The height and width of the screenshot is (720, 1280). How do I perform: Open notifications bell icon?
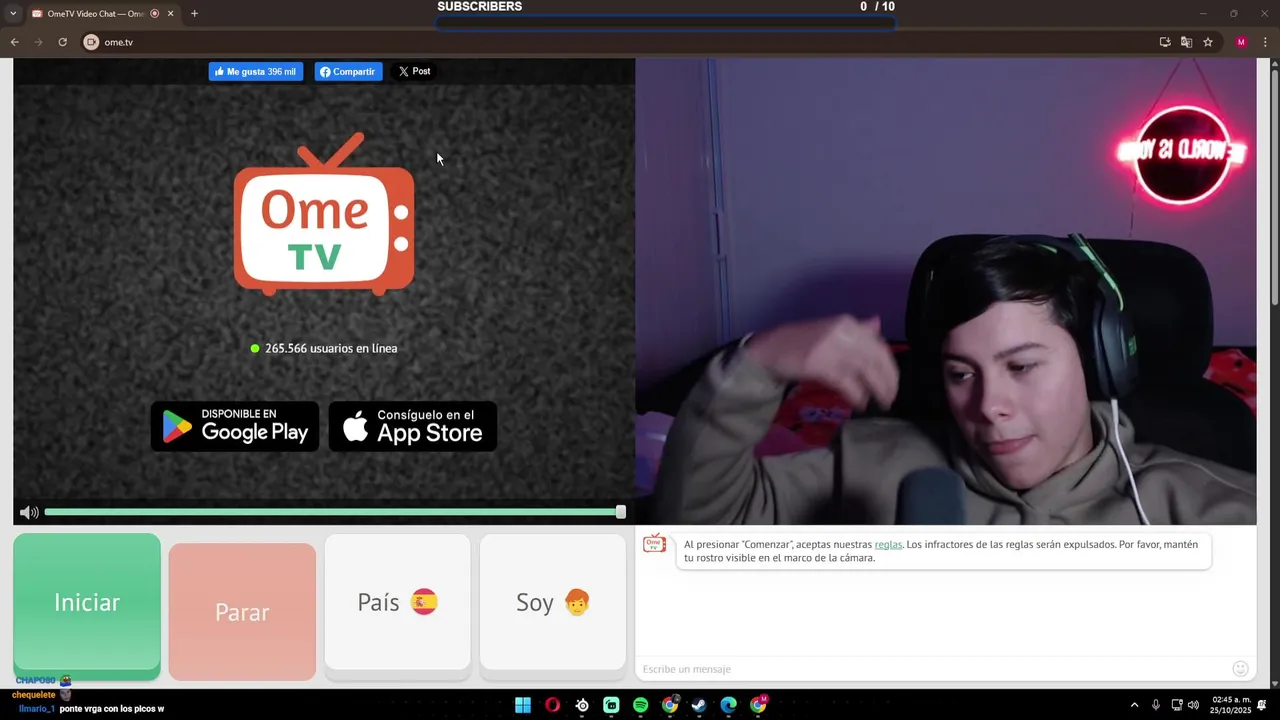pyautogui.click(x=1263, y=705)
